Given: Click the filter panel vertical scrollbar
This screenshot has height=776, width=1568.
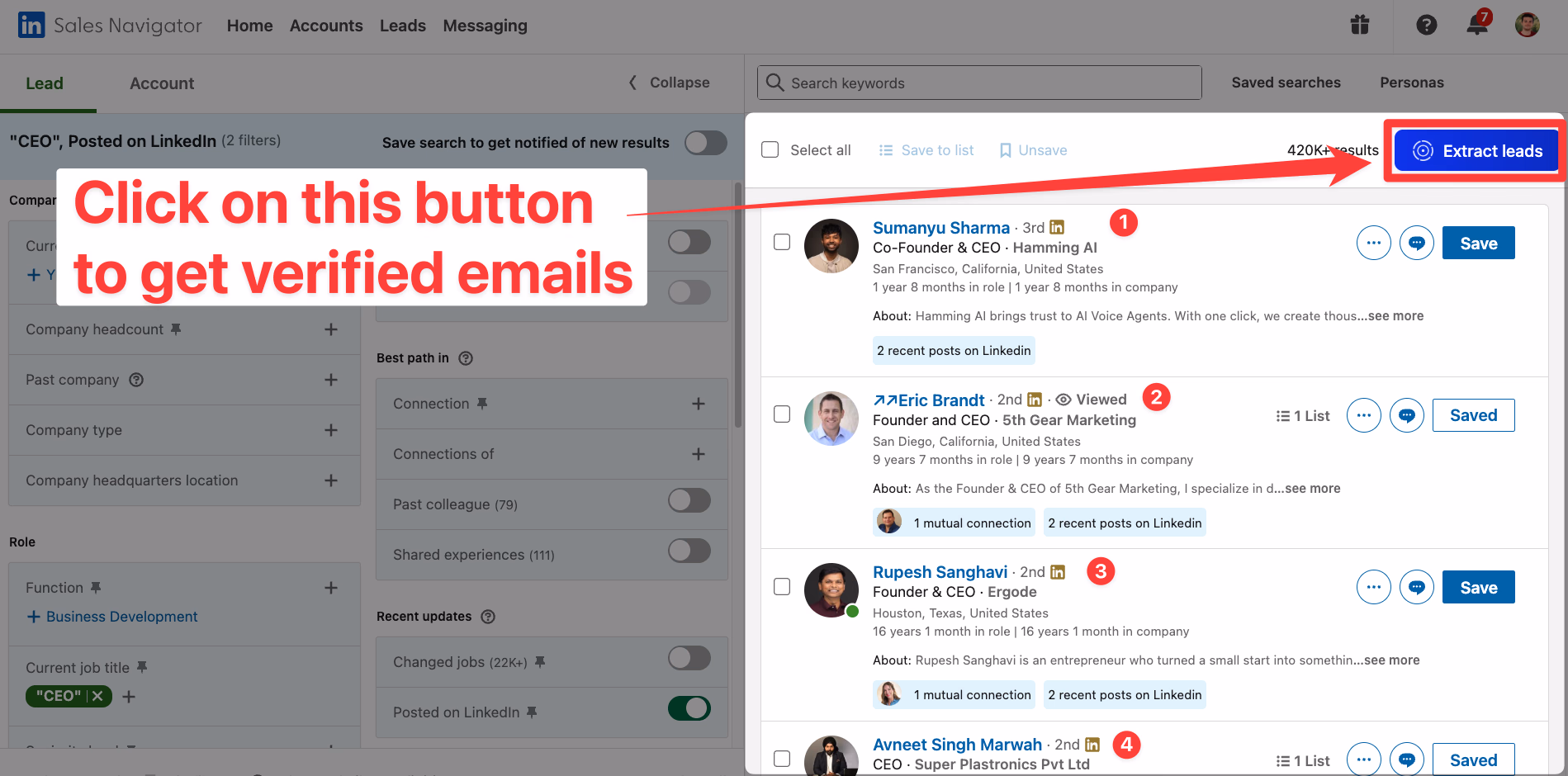Looking at the screenshot, I should [x=738, y=305].
